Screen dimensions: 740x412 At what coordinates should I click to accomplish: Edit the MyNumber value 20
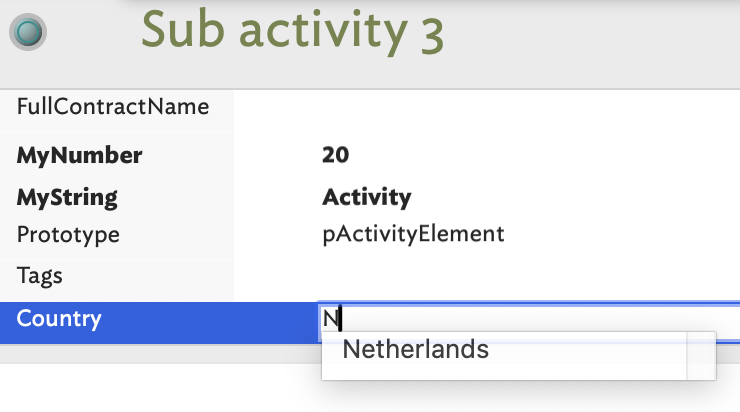click(335, 155)
